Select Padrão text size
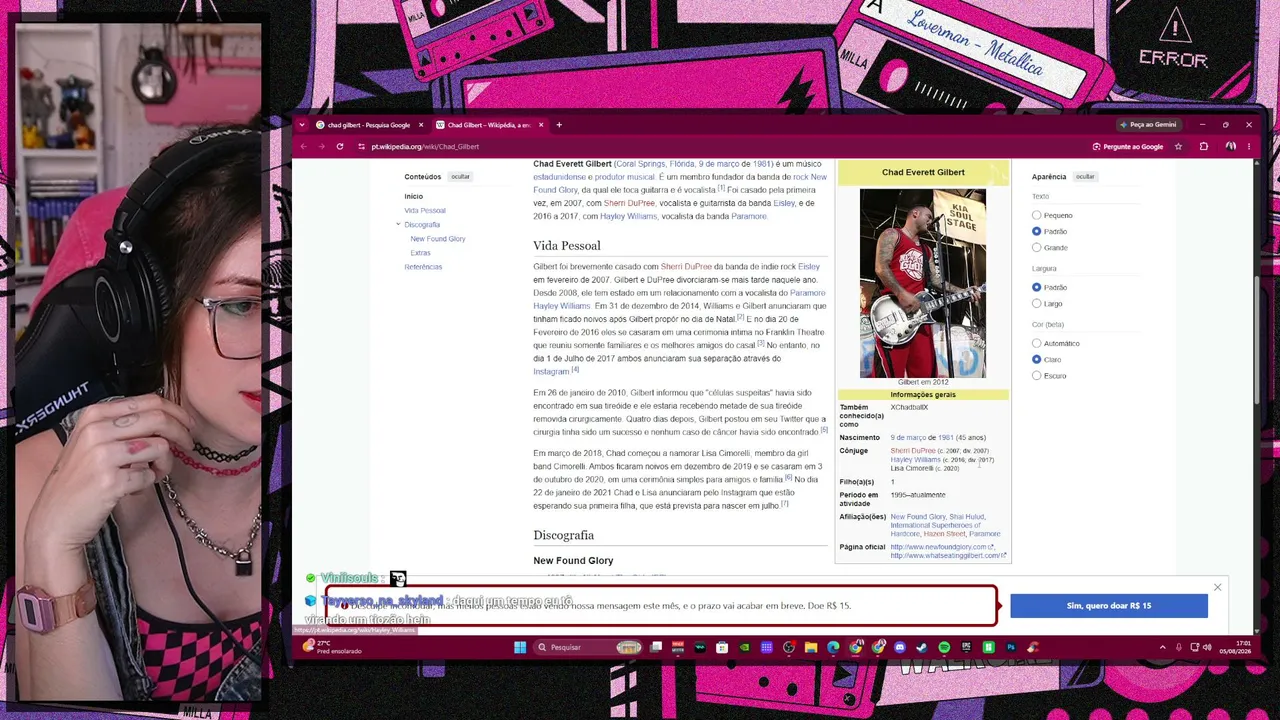Screen dimensions: 1280x720 (1037, 231)
